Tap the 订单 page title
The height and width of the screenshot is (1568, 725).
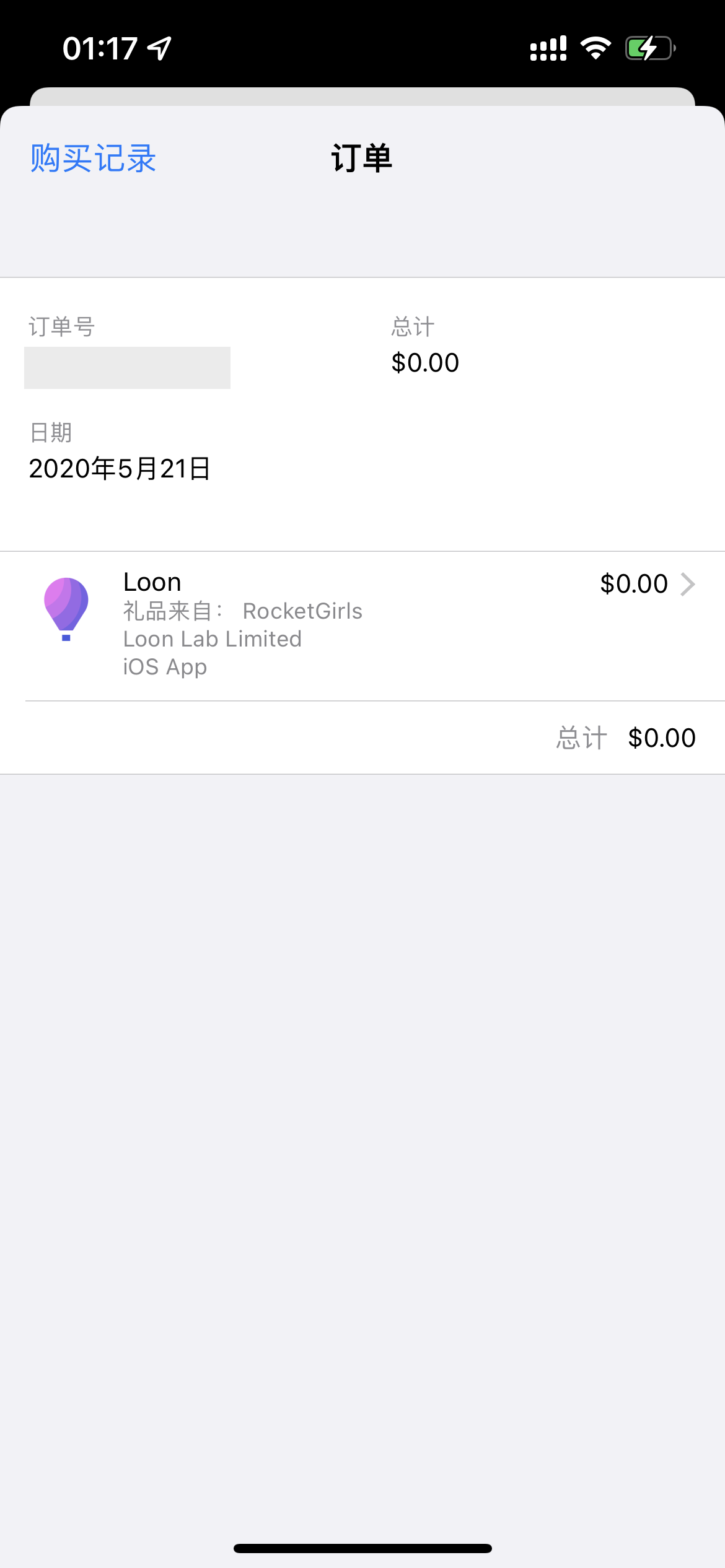[362, 159]
